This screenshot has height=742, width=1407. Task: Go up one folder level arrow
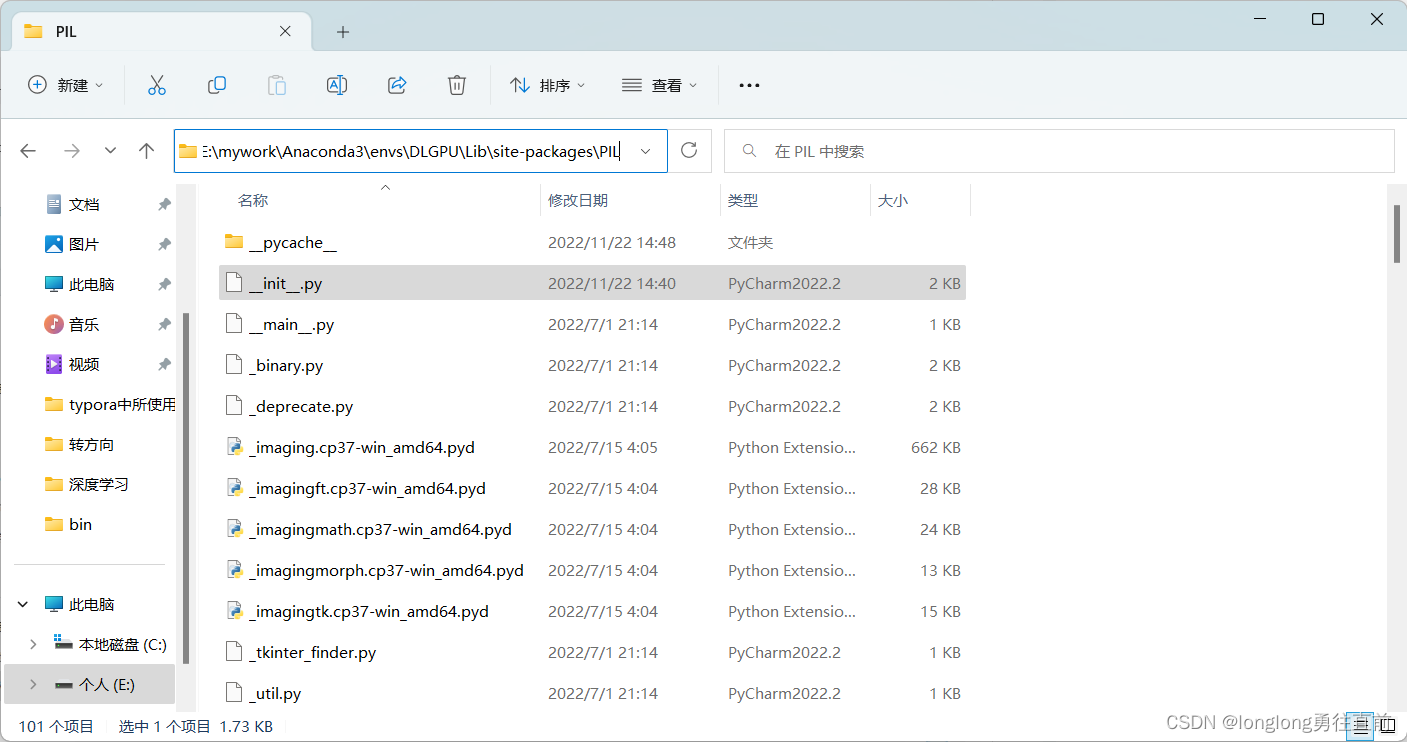(x=147, y=151)
